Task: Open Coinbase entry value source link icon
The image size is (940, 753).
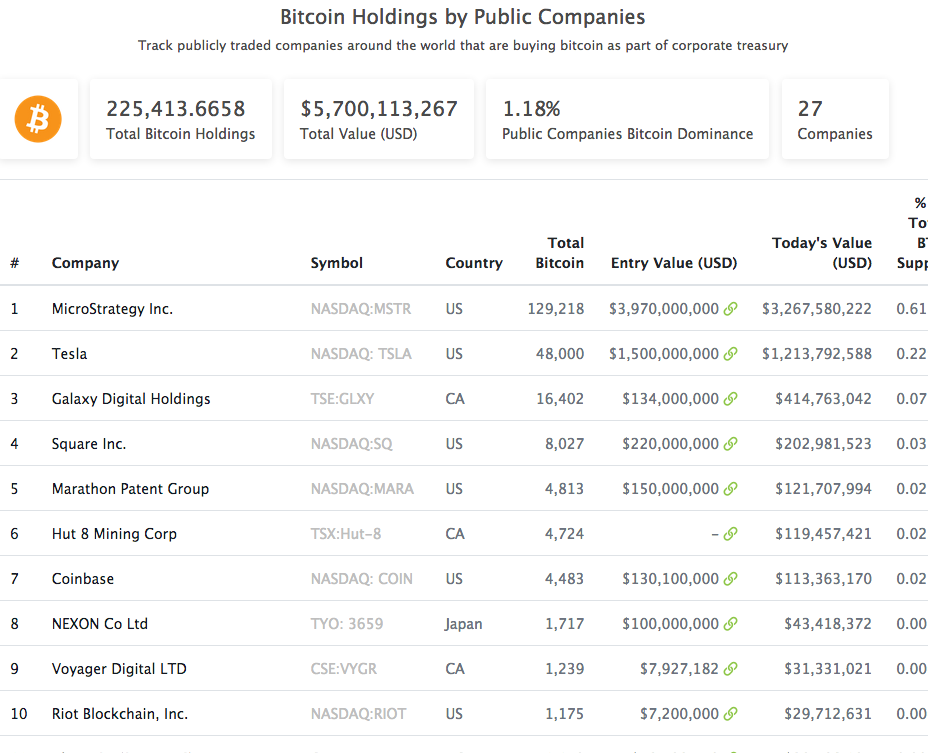Action: coord(730,579)
